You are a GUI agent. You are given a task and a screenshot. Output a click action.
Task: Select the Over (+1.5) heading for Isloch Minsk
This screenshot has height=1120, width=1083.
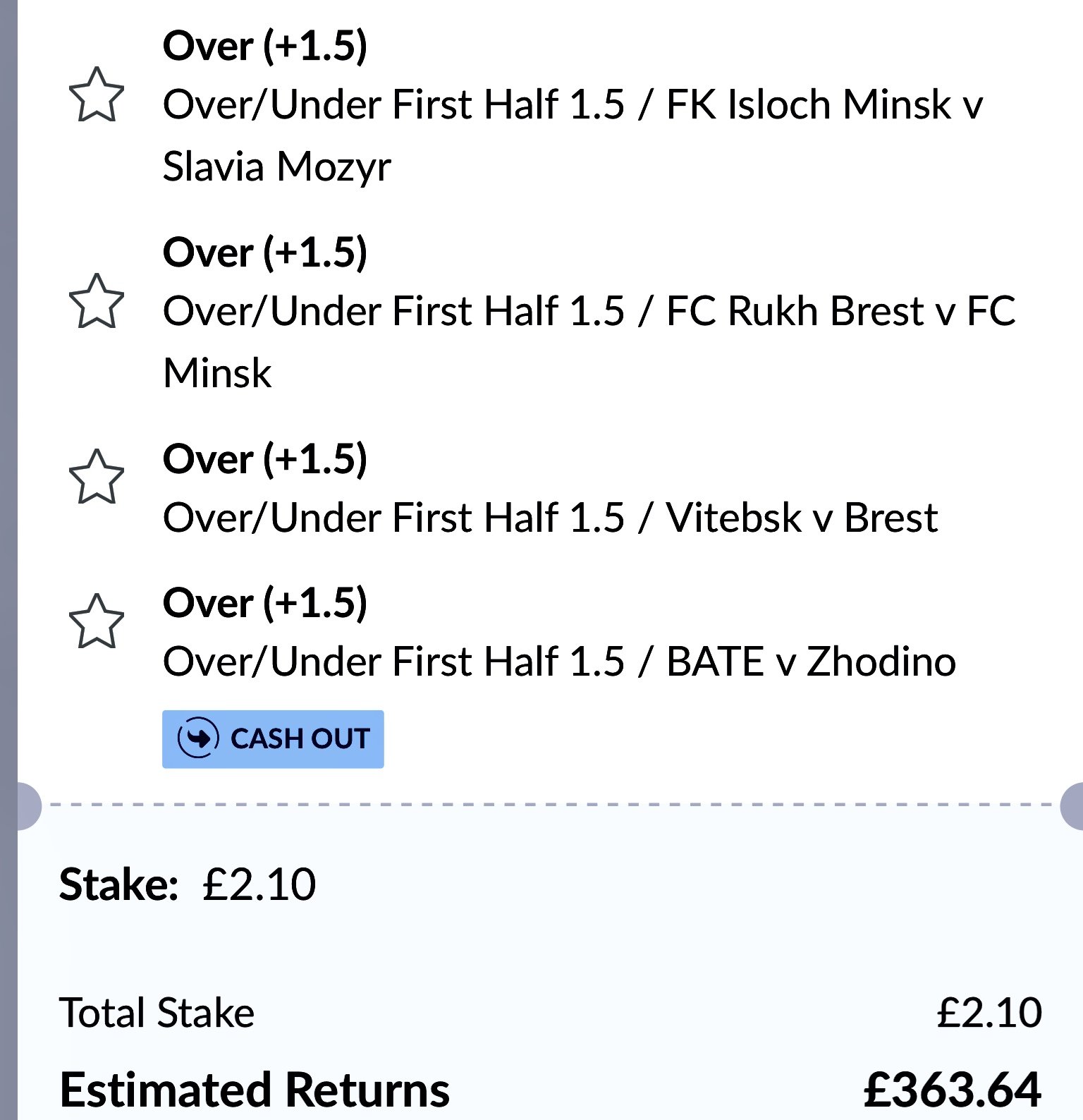(265, 46)
